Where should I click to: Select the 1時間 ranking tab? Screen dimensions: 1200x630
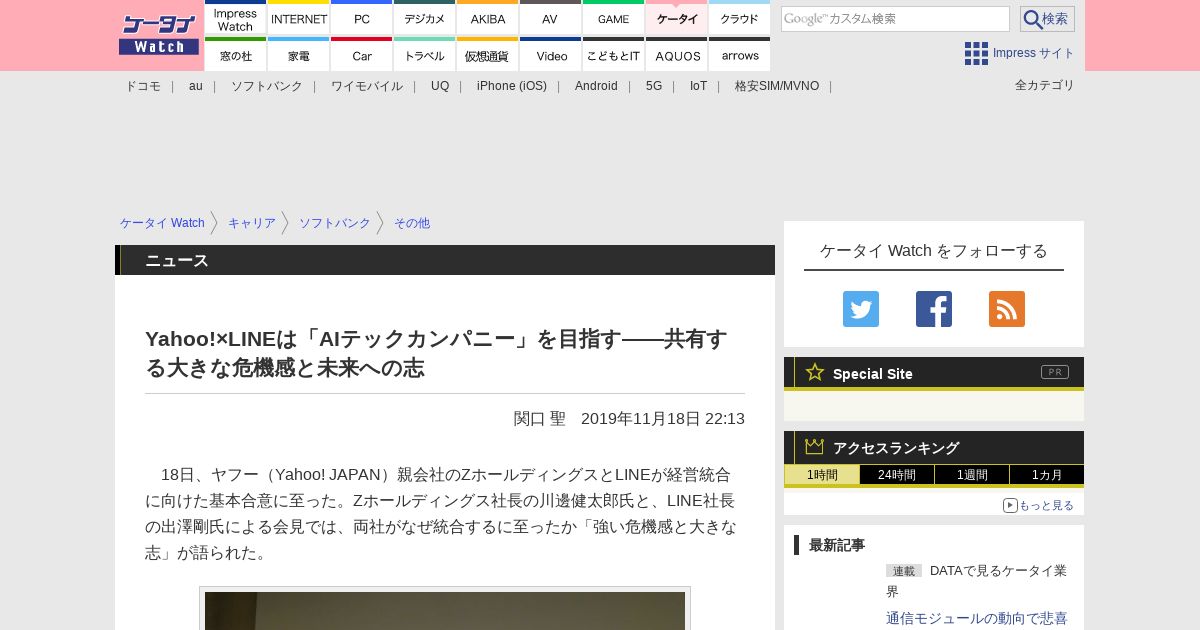pyautogui.click(x=822, y=475)
